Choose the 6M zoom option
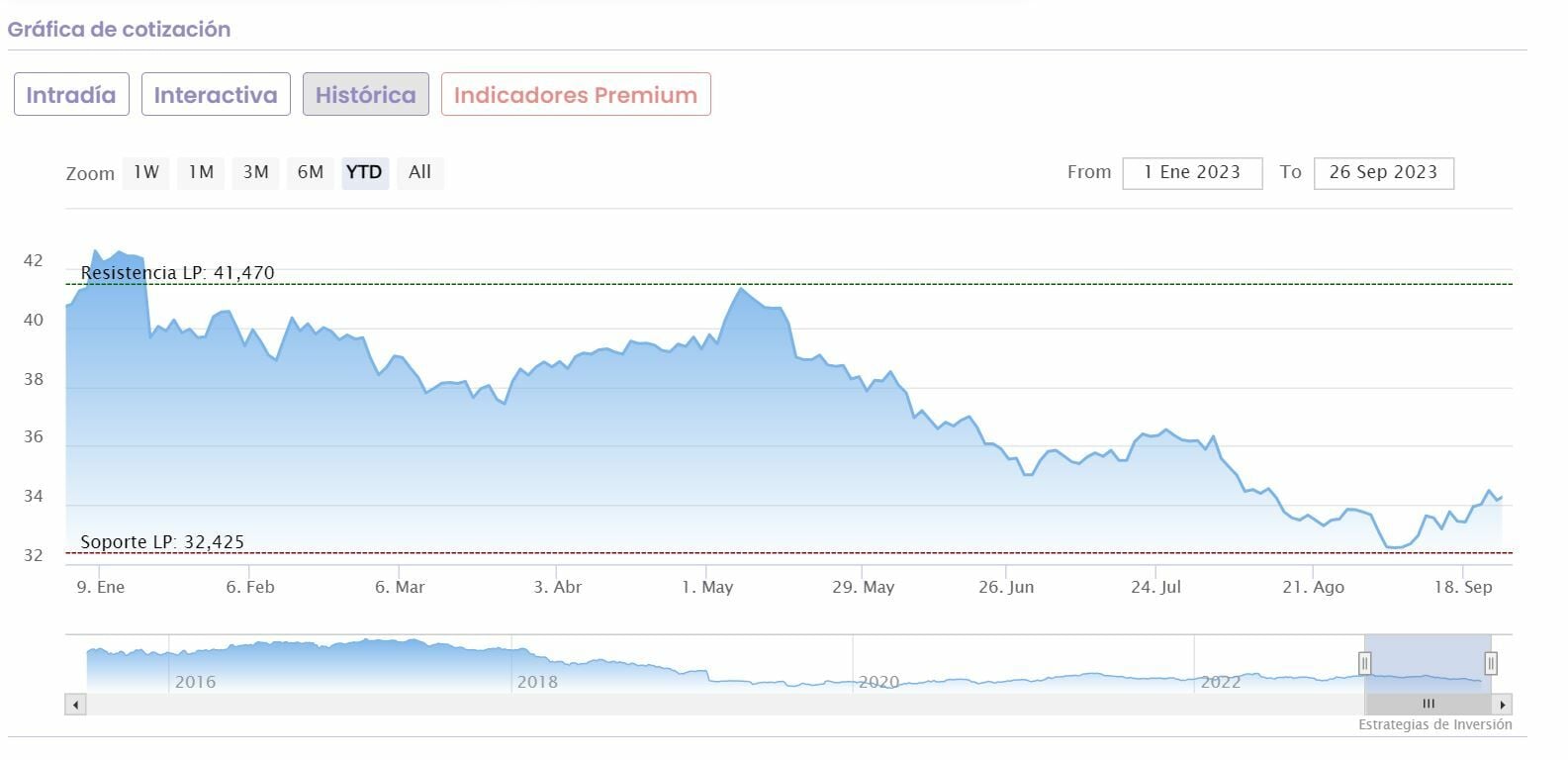The height and width of the screenshot is (760, 1568). (x=311, y=172)
